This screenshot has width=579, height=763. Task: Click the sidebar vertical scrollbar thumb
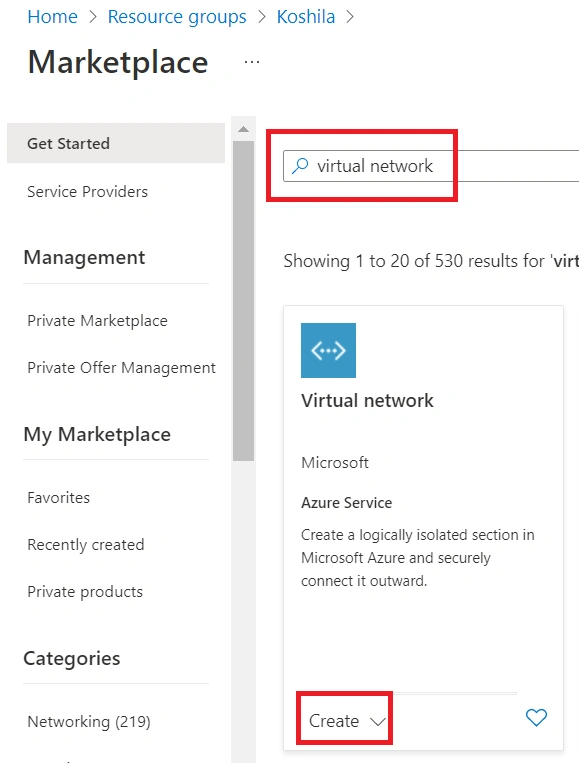[x=243, y=301]
